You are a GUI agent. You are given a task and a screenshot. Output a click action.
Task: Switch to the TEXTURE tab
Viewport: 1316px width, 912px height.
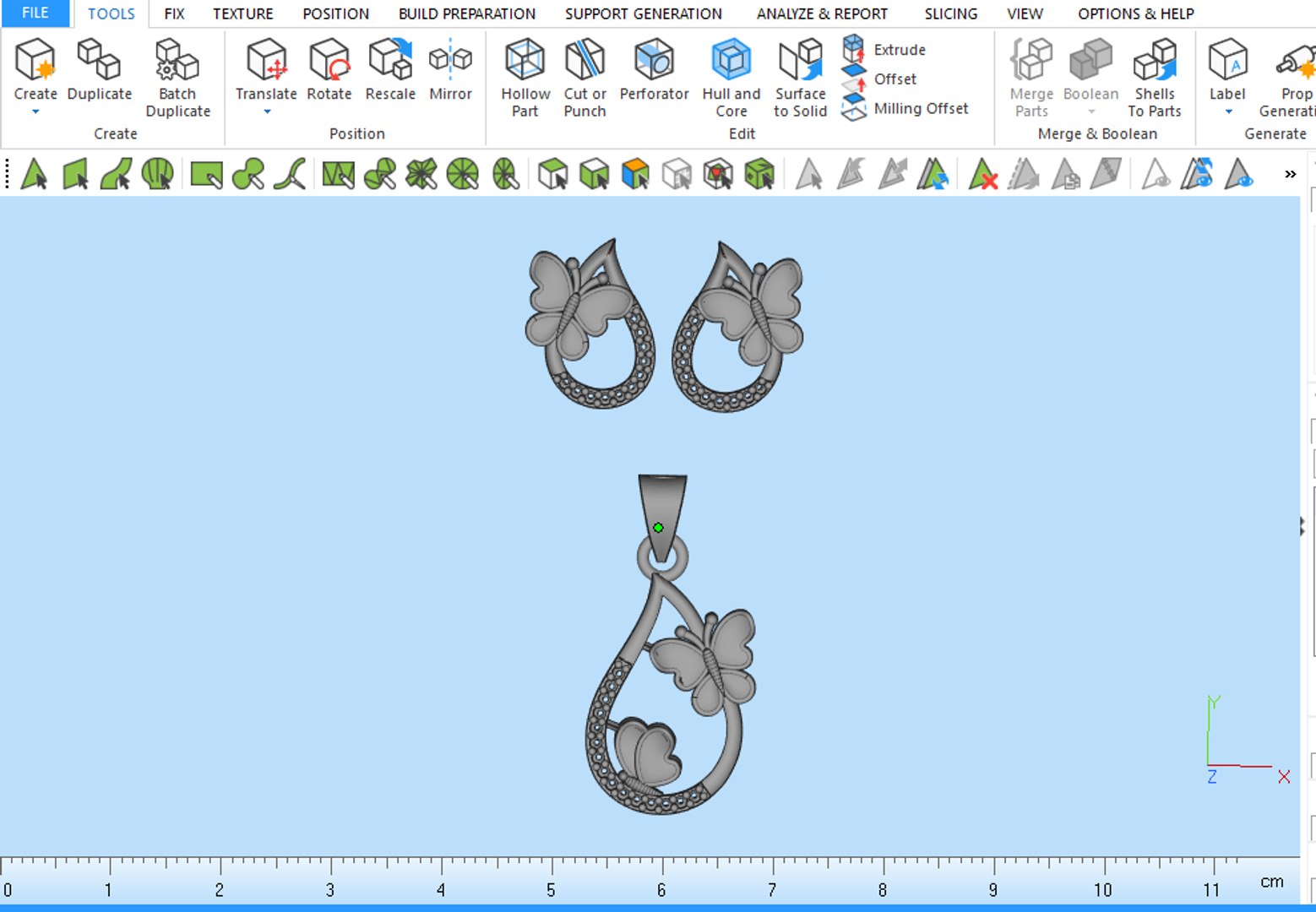[x=243, y=14]
